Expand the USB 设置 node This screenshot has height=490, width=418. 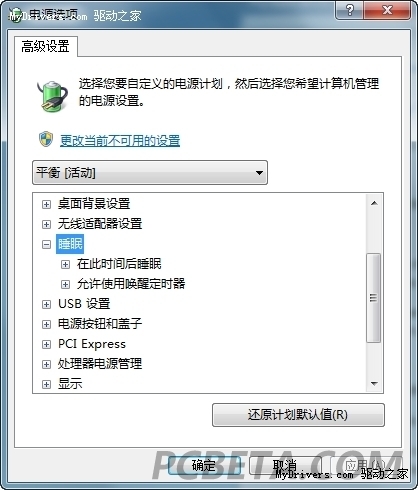(46, 304)
